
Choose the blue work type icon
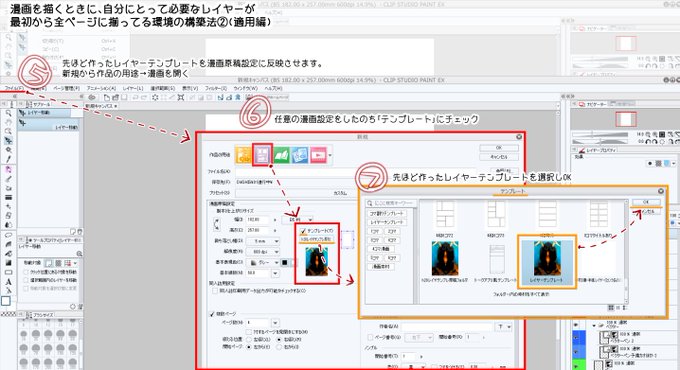[x=300, y=155]
